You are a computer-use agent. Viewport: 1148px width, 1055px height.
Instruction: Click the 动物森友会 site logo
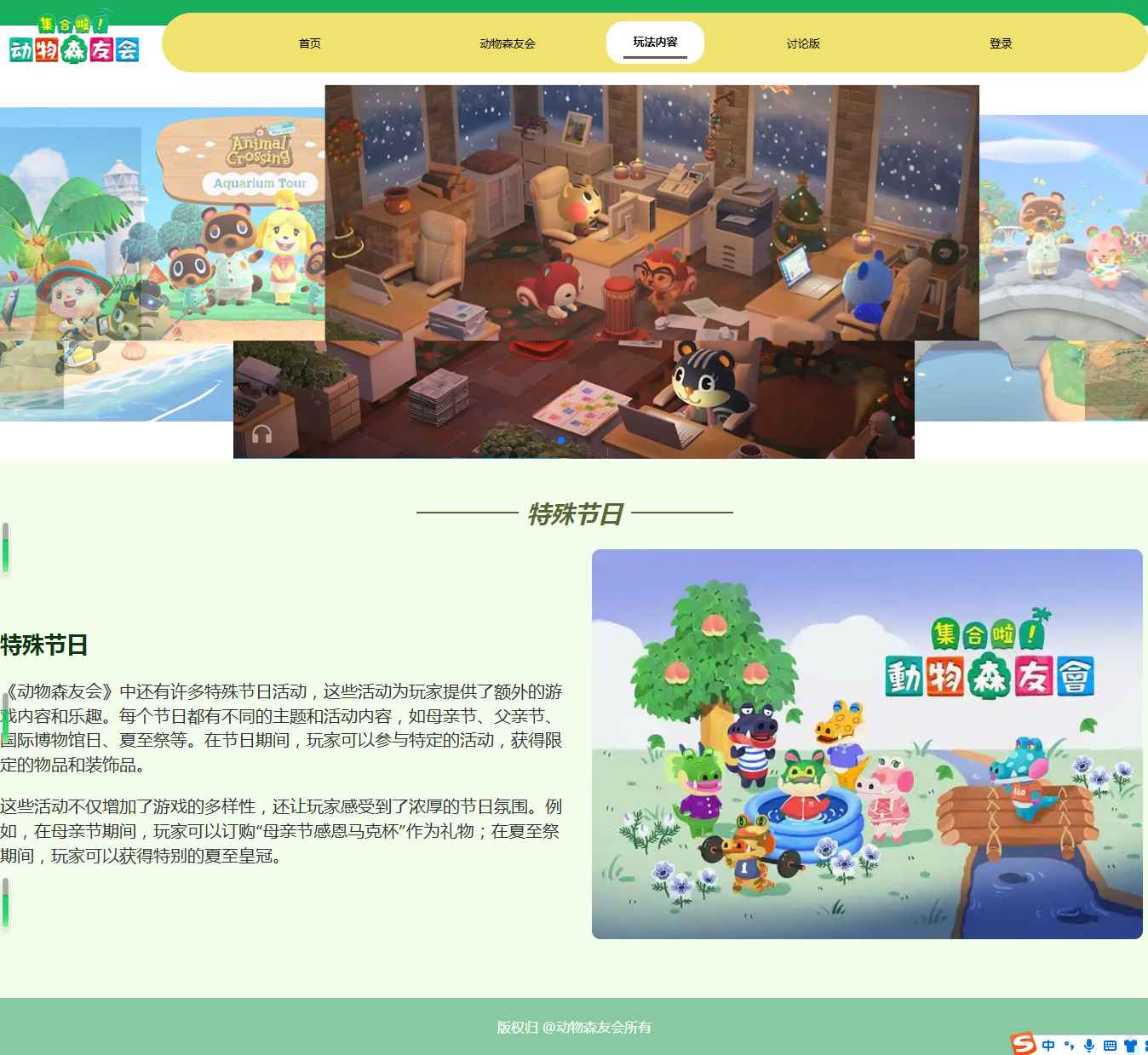(x=74, y=40)
